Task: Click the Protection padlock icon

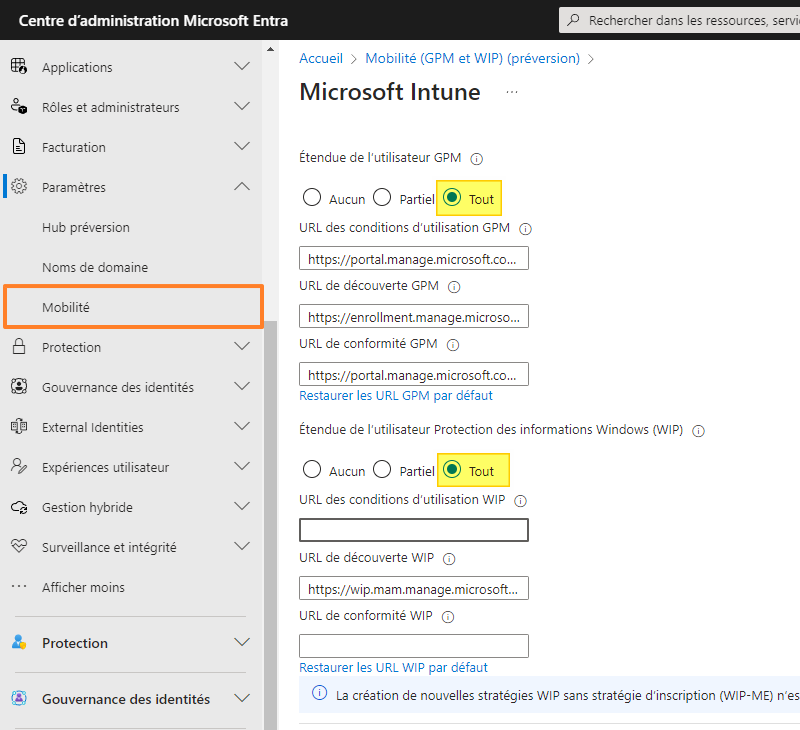Action: 18,347
